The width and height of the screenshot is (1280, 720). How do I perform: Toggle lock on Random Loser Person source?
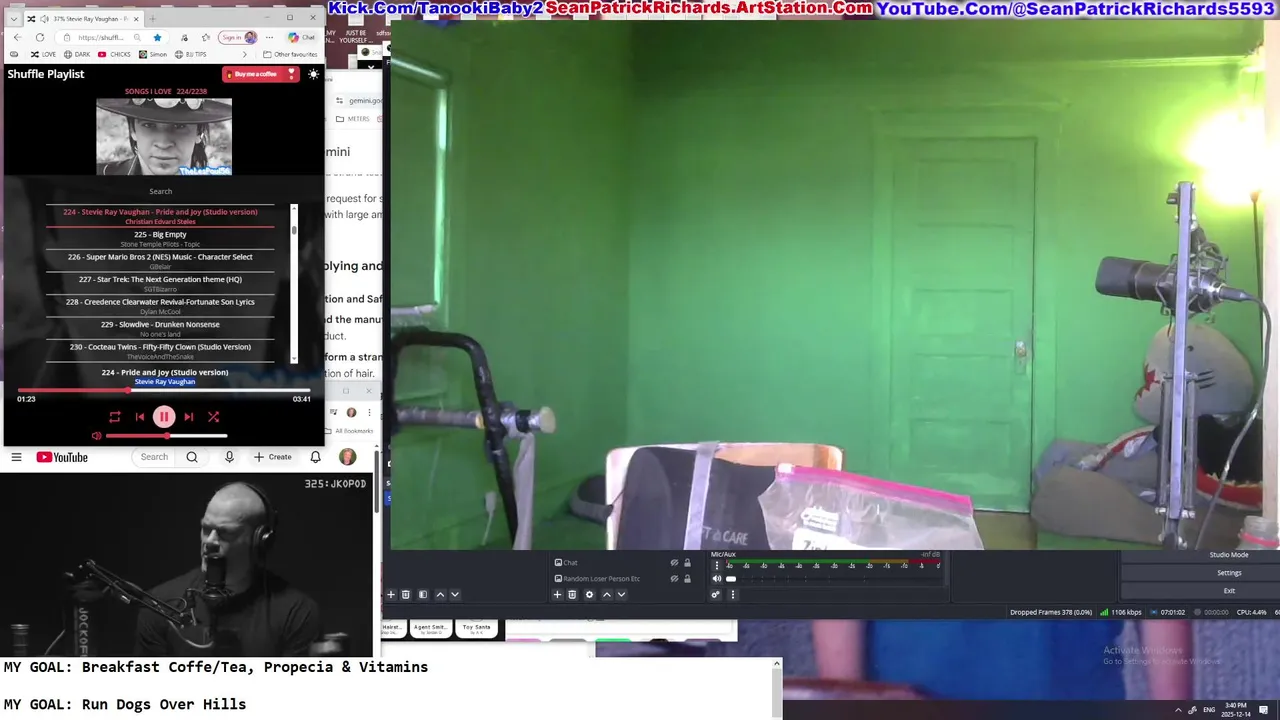[687, 578]
